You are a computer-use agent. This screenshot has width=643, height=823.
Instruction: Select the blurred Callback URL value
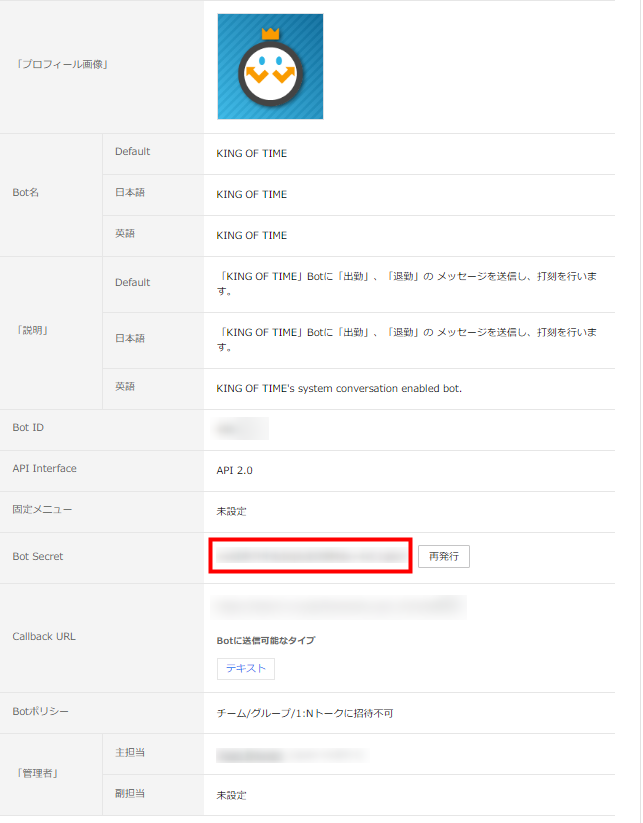[339, 607]
